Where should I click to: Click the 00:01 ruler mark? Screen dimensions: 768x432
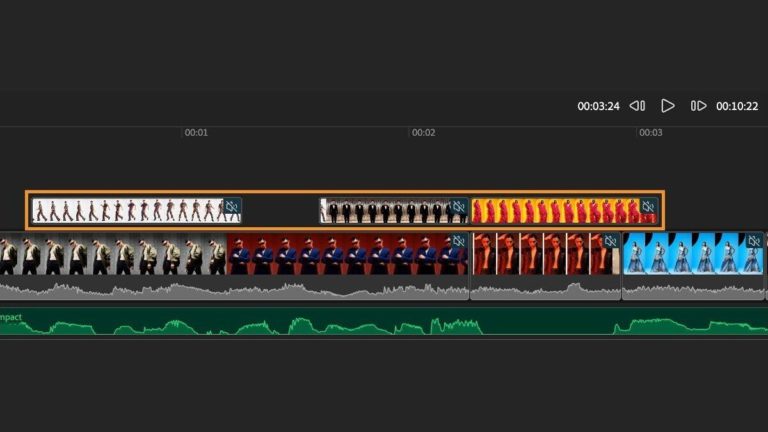point(196,133)
